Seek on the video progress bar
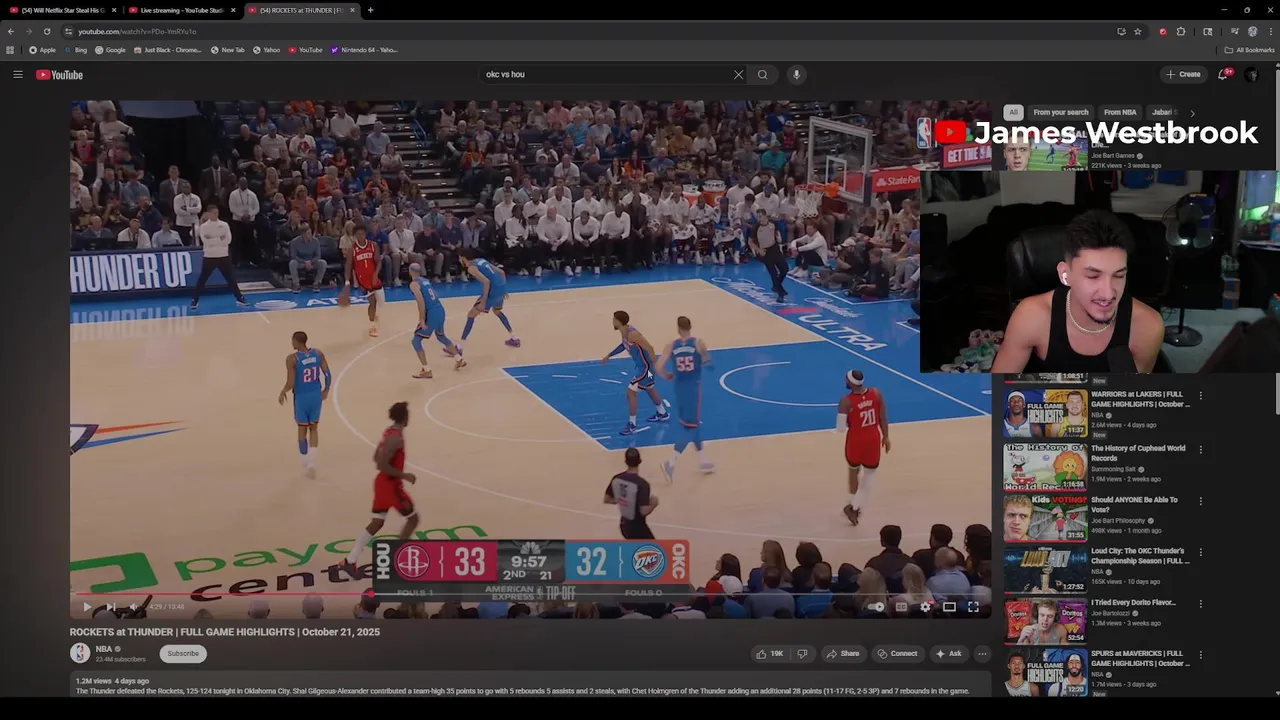The width and height of the screenshot is (1280, 720). [530, 595]
